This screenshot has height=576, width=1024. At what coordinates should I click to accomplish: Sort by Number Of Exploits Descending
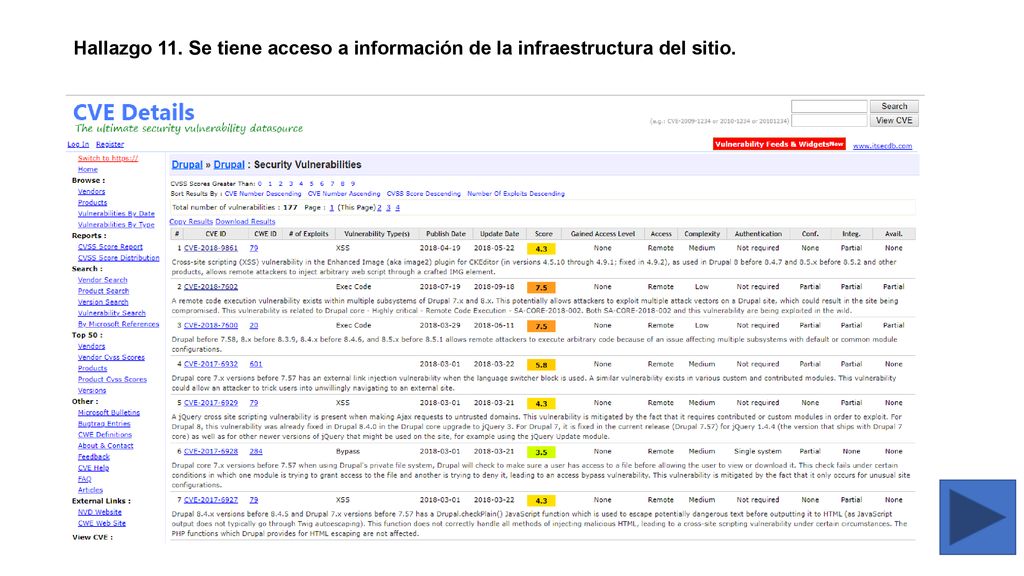point(516,194)
